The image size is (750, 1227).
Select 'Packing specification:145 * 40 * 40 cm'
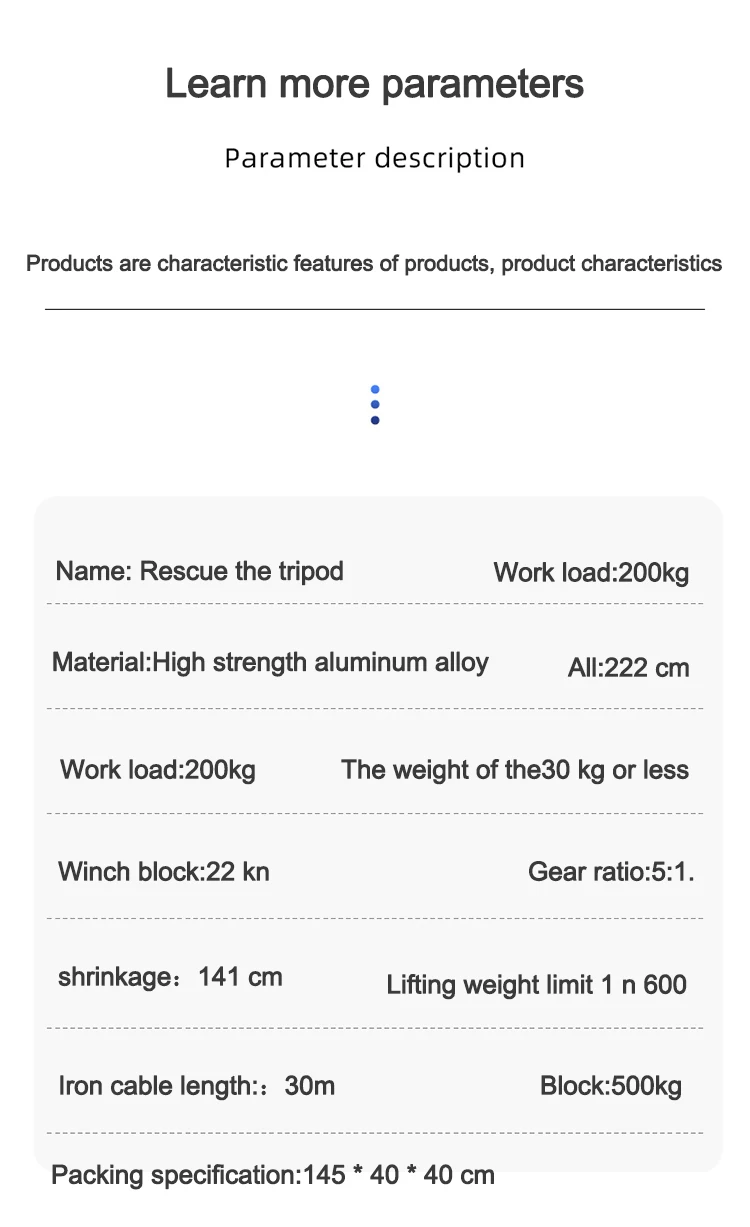tap(273, 1175)
